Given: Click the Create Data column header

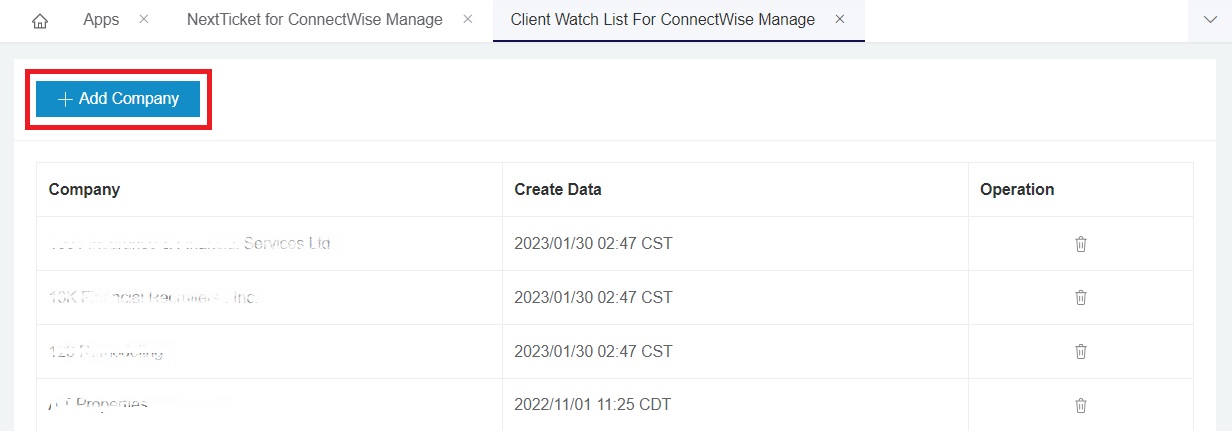Looking at the screenshot, I should (557, 190).
